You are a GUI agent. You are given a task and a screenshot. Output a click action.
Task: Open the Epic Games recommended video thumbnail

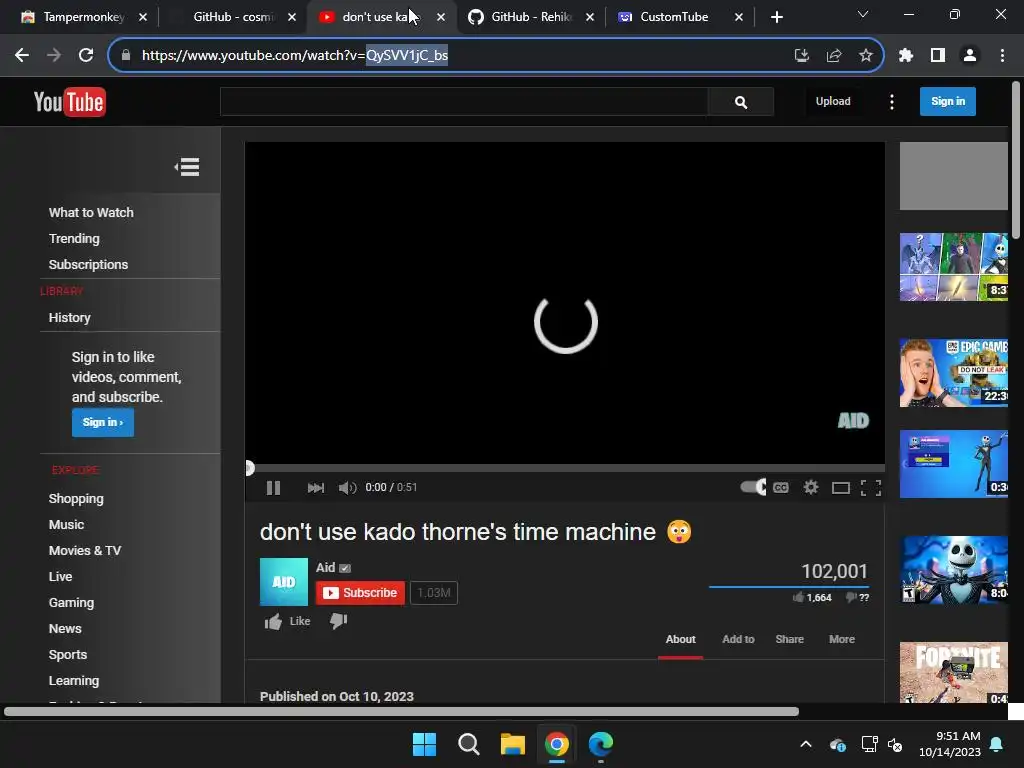pyautogui.click(x=953, y=372)
